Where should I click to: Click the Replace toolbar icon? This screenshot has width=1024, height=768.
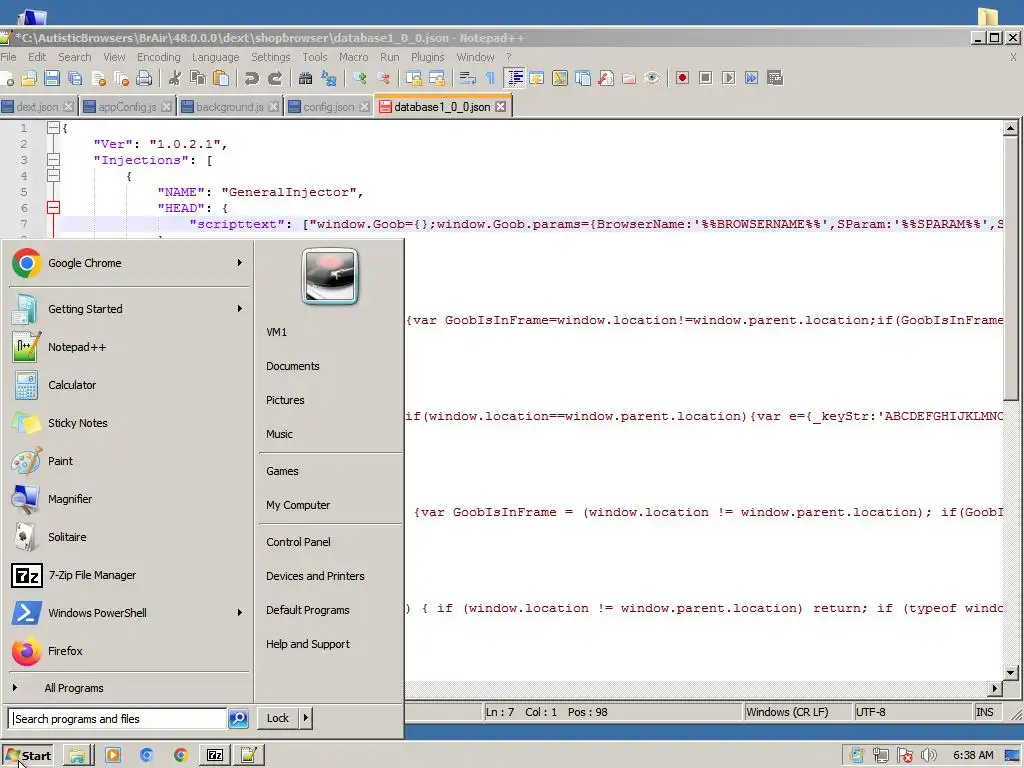coord(328,78)
